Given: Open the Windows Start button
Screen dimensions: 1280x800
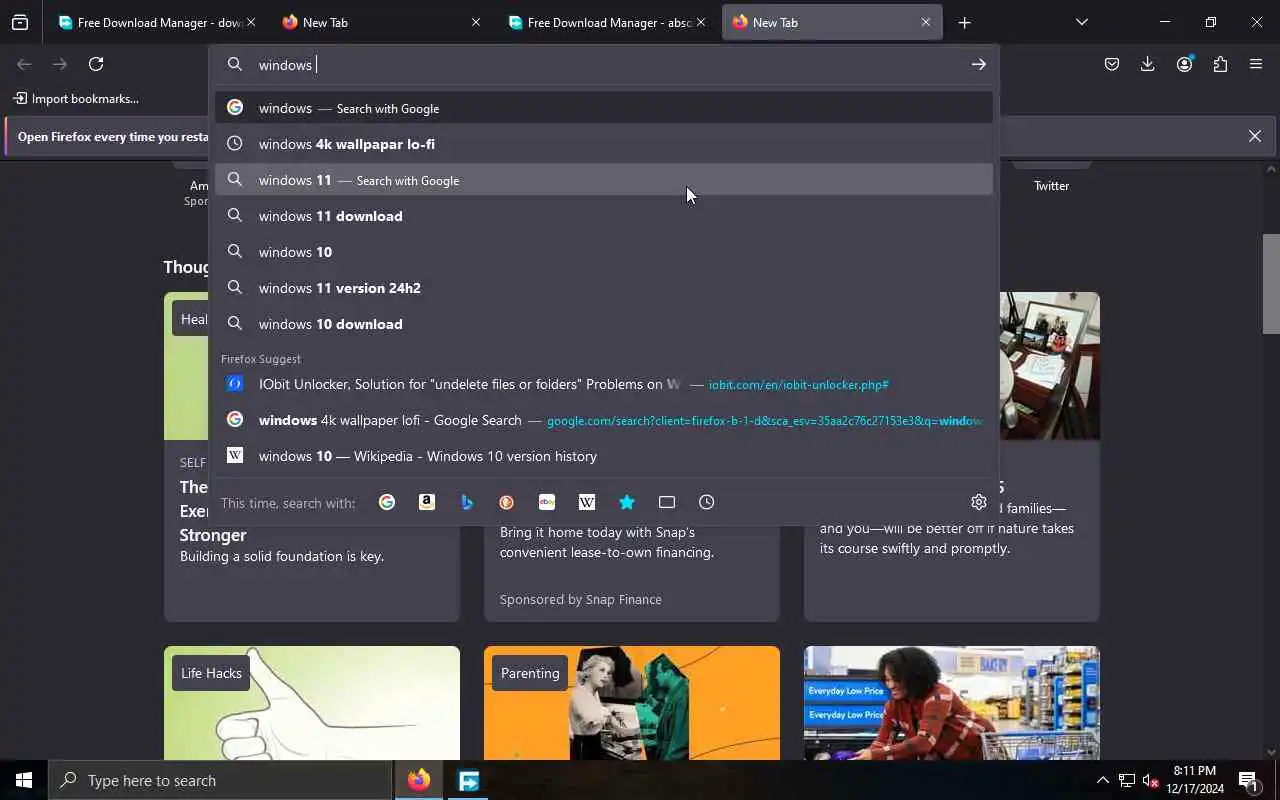Looking at the screenshot, I should tap(24, 780).
